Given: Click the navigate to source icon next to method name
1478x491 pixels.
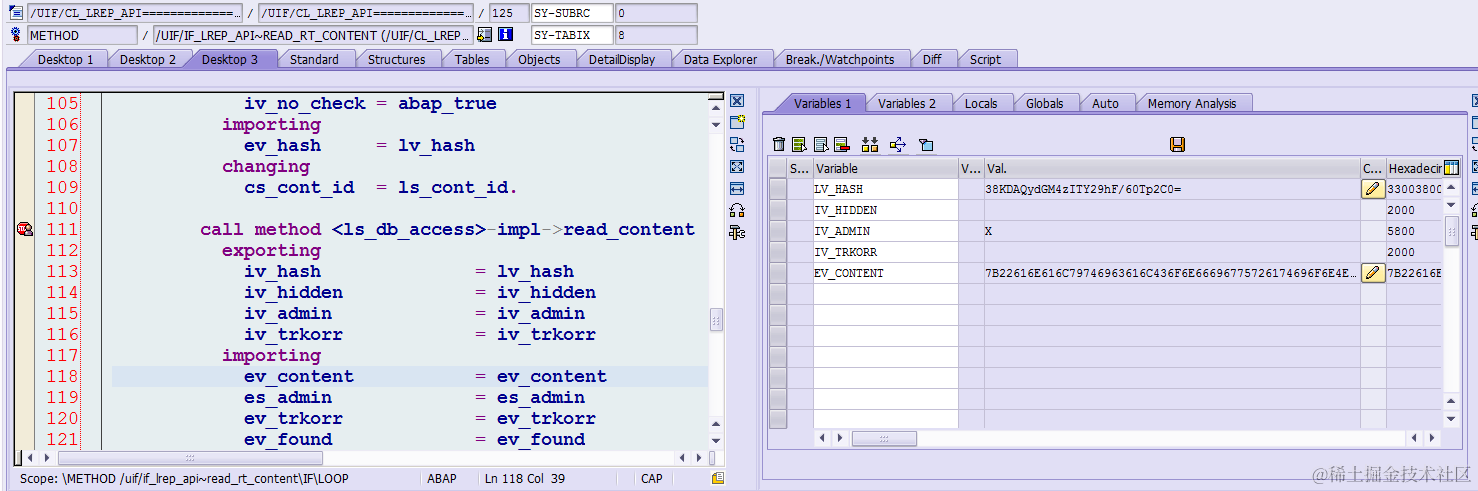Looking at the screenshot, I should pos(484,35).
